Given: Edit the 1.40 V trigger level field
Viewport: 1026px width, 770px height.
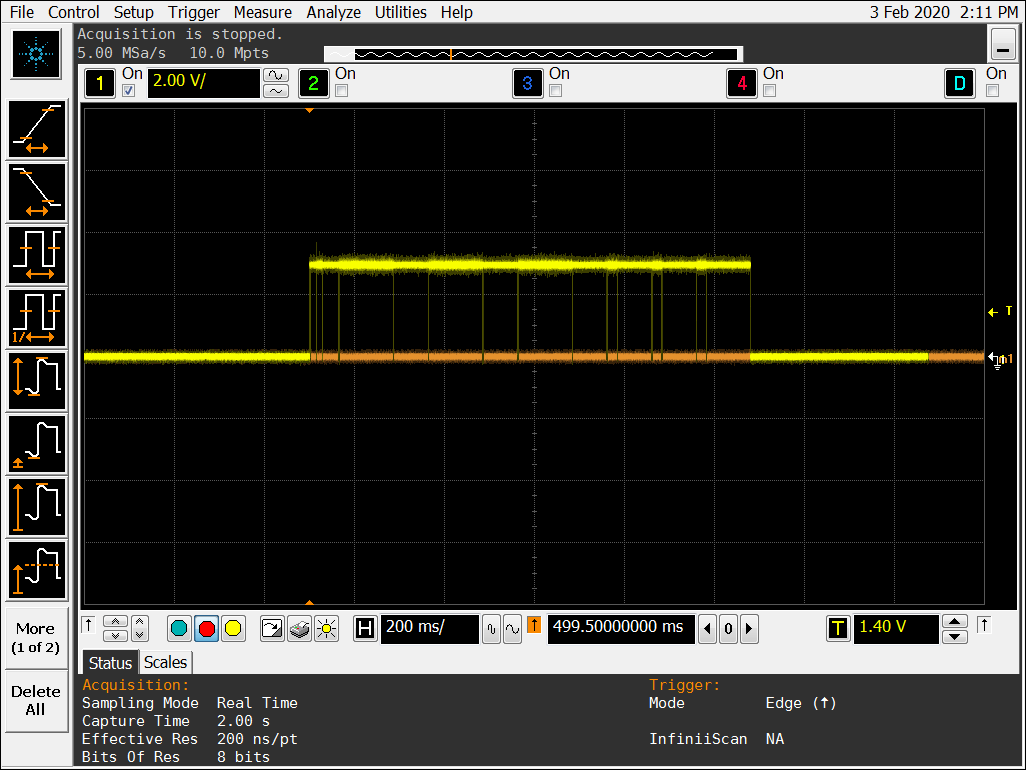Looking at the screenshot, I should click(x=896, y=629).
